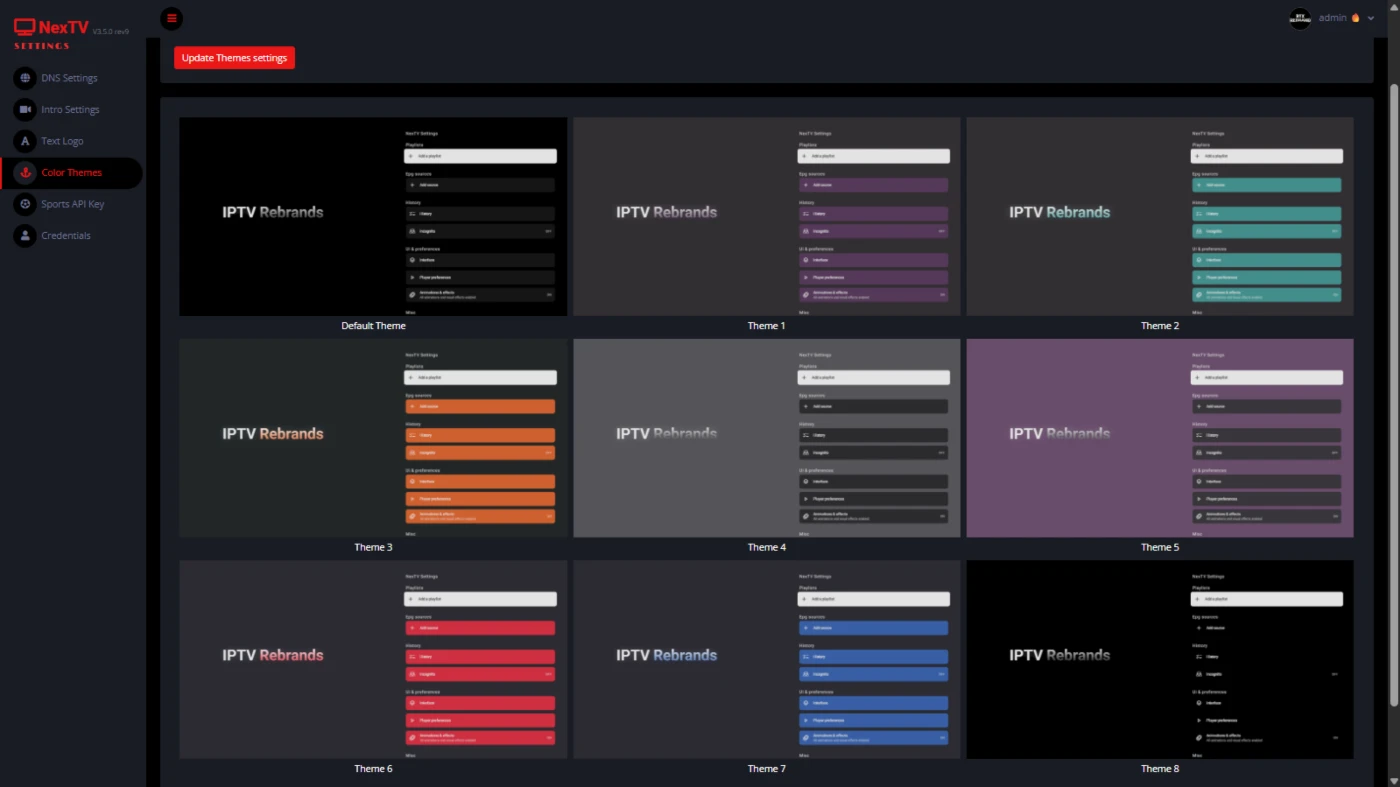Click Update Themes settings button
1400x787 pixels.
pos(234,58)
